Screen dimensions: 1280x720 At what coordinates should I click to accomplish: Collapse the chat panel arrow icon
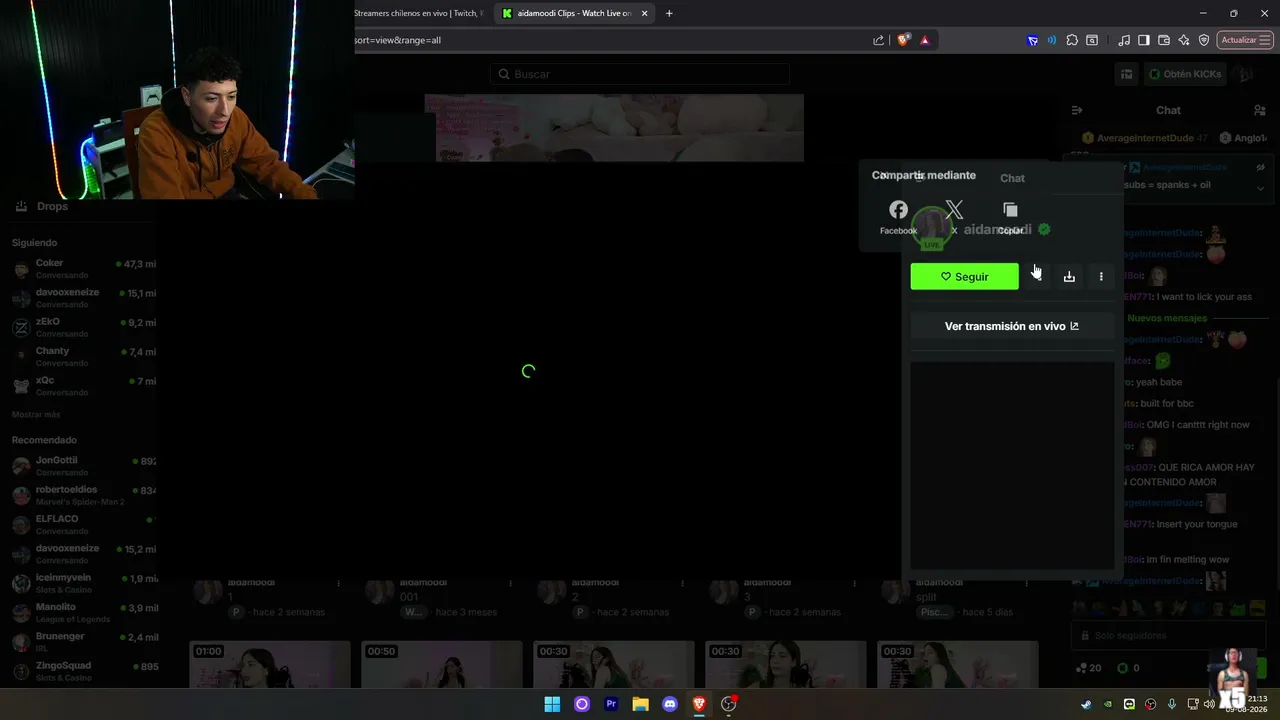coord(1077,110)
